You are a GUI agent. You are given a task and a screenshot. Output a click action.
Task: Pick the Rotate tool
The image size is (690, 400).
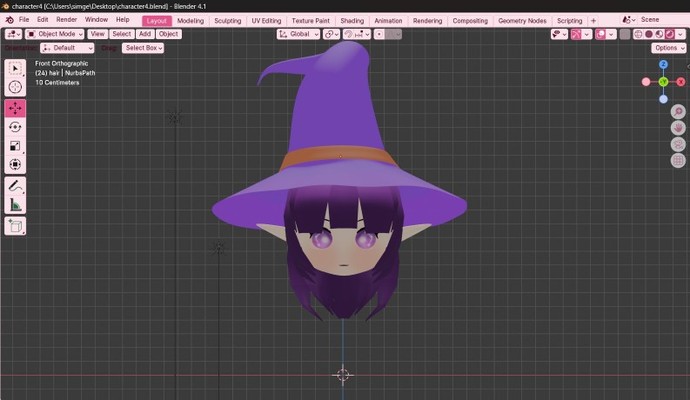pyautogui.click(x=15, y=127)
